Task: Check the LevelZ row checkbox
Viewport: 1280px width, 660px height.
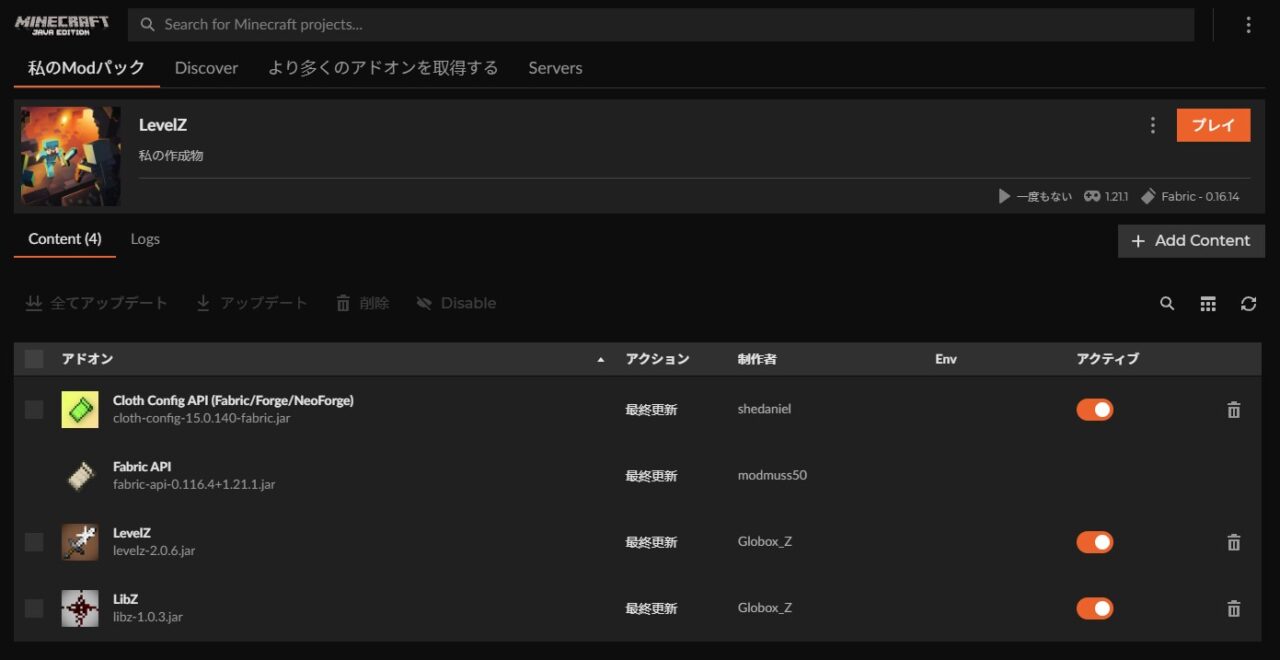Action: (x=34, y=542)
